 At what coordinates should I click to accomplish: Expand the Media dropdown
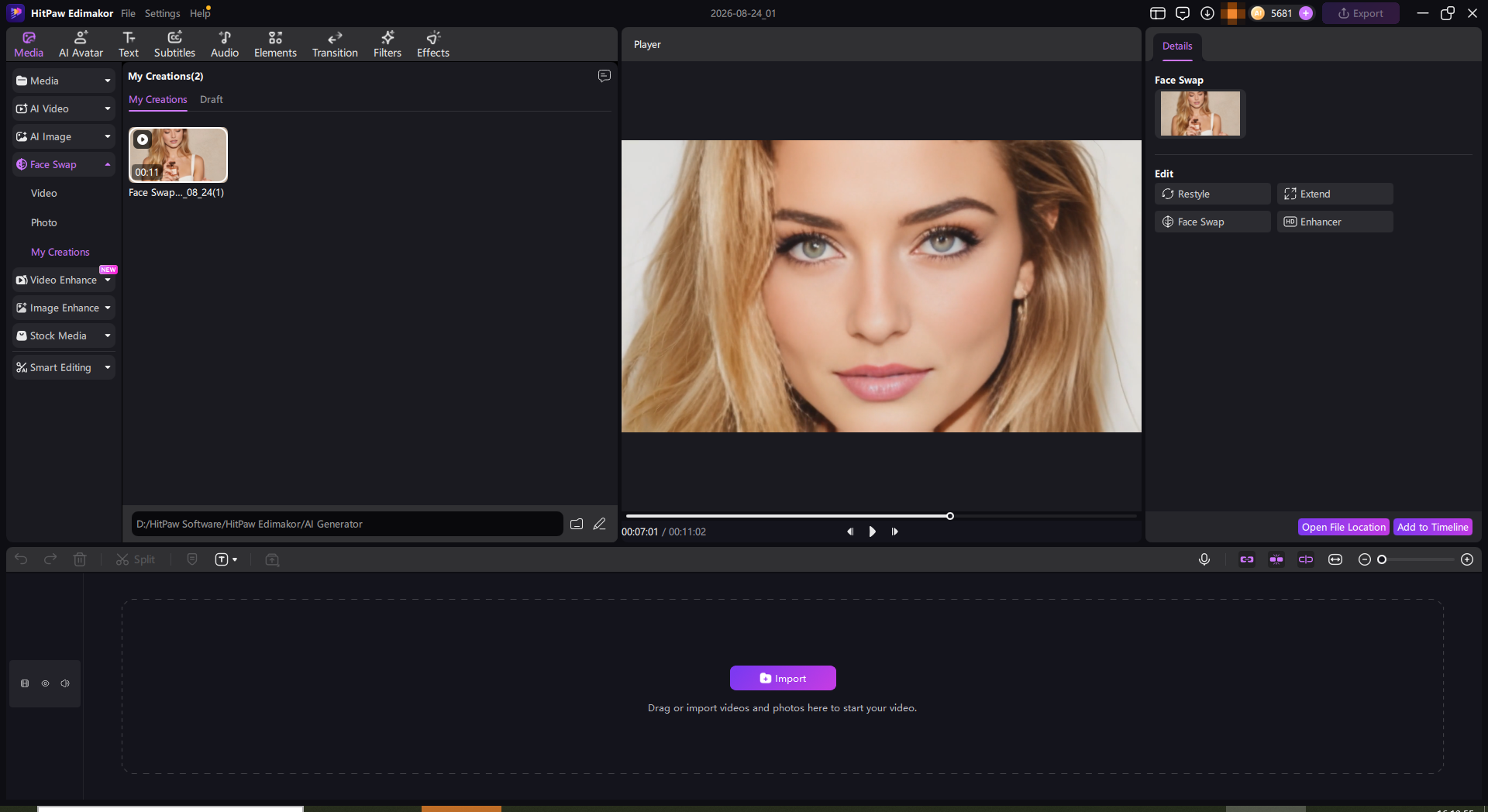[x=64, y=81]
